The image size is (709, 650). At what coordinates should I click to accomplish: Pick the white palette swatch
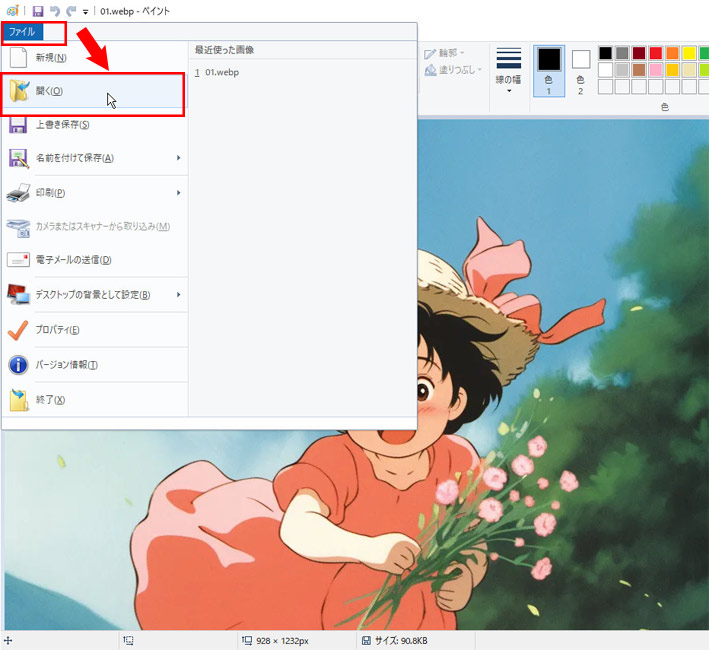point(605,70)
